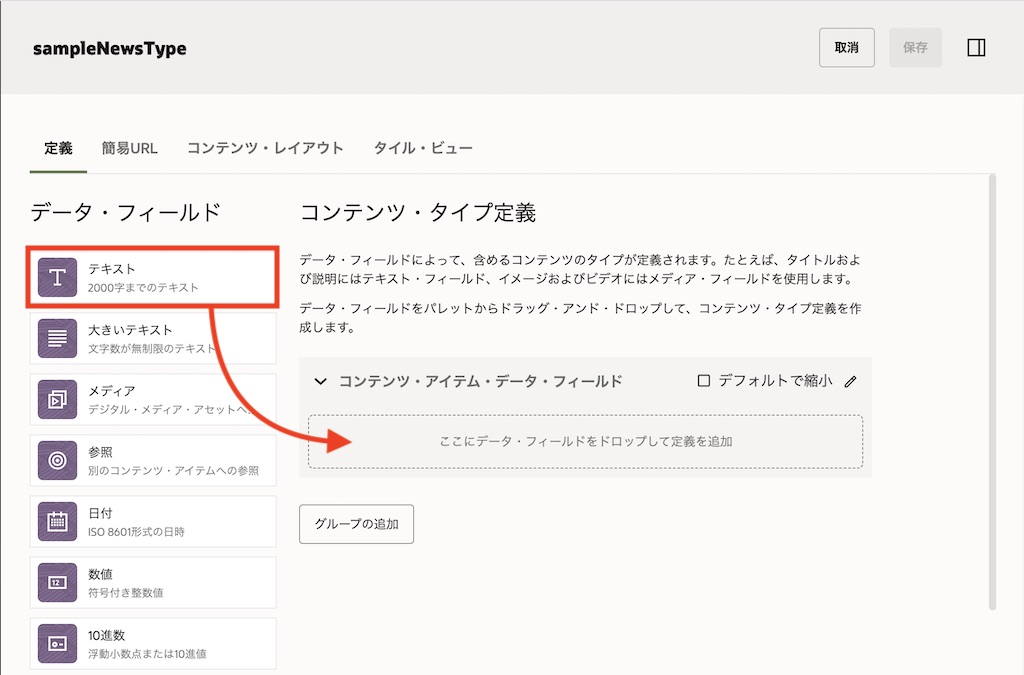Click the グループの追加 button
This screenshot has height=675, width=1024.
pos(356,524)
